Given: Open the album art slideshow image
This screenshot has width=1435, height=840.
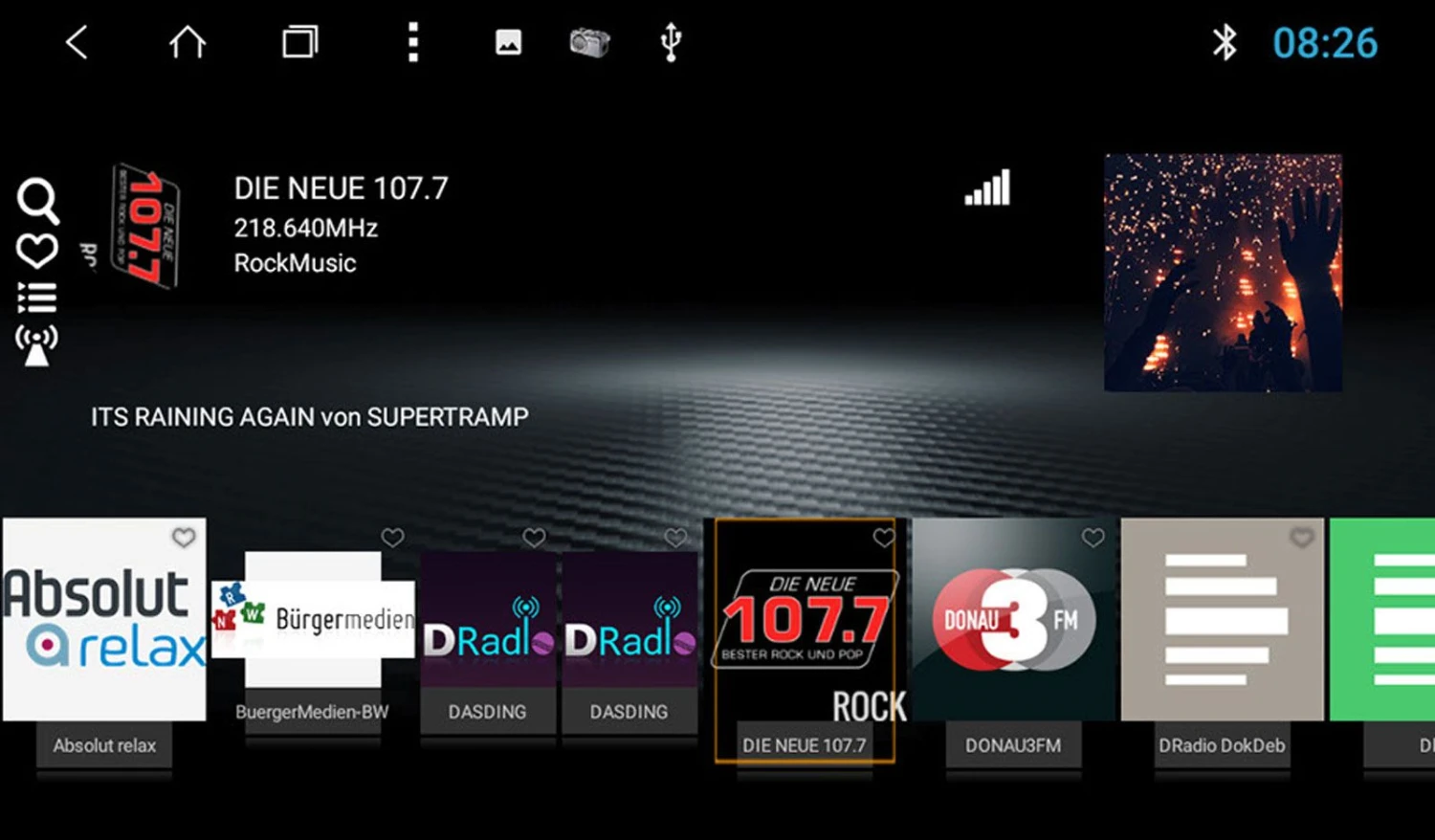Looking at the screenshot, I should (x=1223, y=273).
